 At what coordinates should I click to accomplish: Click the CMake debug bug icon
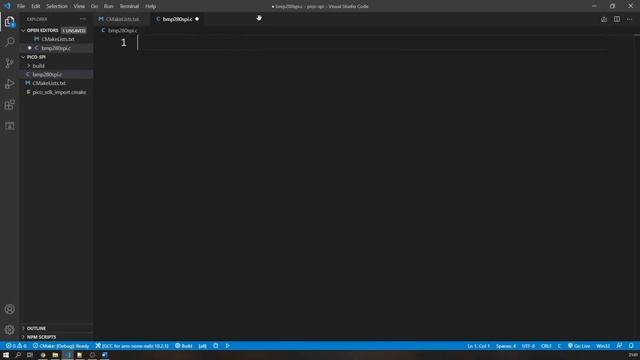pos(216,346)
